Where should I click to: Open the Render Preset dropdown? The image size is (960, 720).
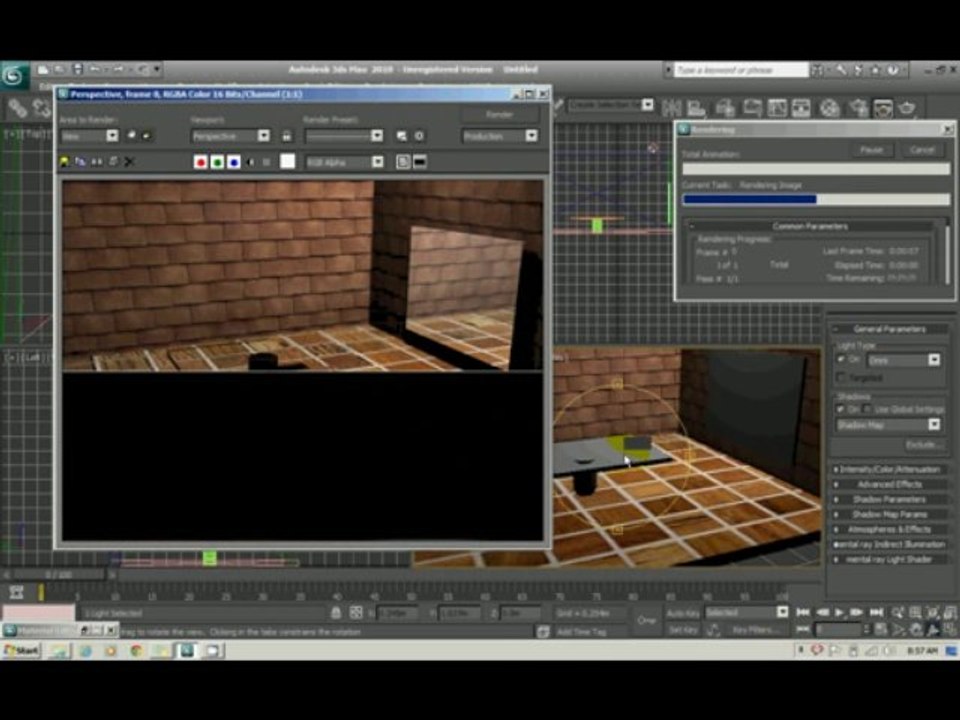344,136
